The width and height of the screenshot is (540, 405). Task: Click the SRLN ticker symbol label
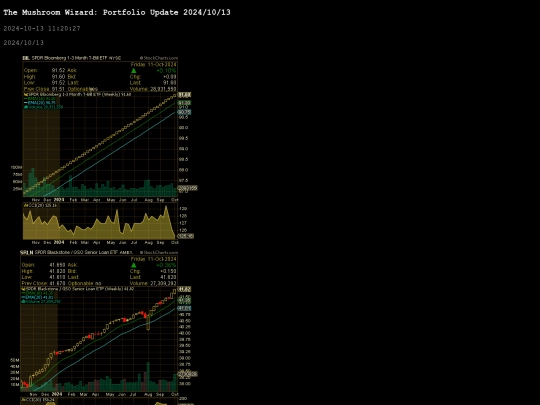pyautogui.click(x=27, y=252)
